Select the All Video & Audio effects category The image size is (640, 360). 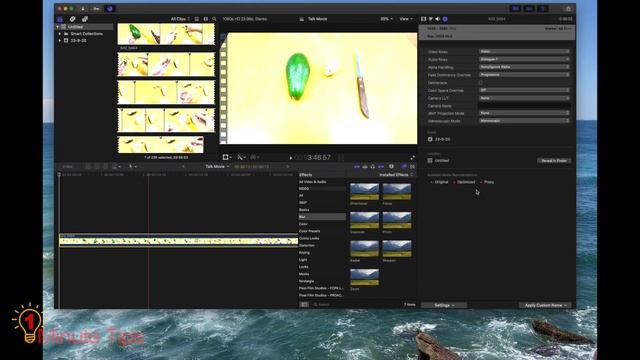[313, 182]
